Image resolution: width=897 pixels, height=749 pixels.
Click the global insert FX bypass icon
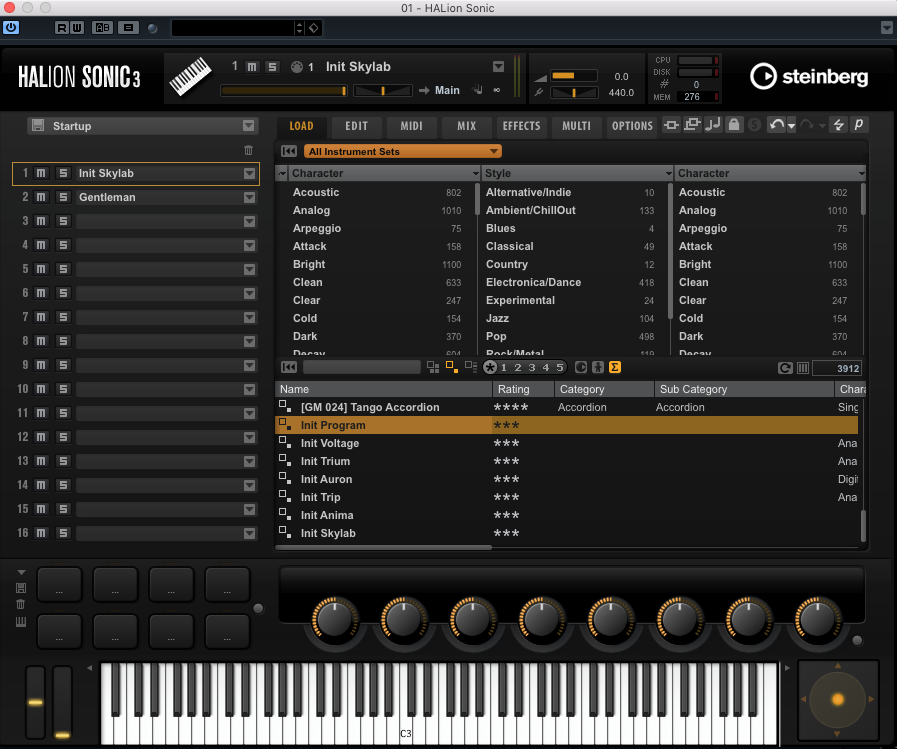(x=672, y=125)
